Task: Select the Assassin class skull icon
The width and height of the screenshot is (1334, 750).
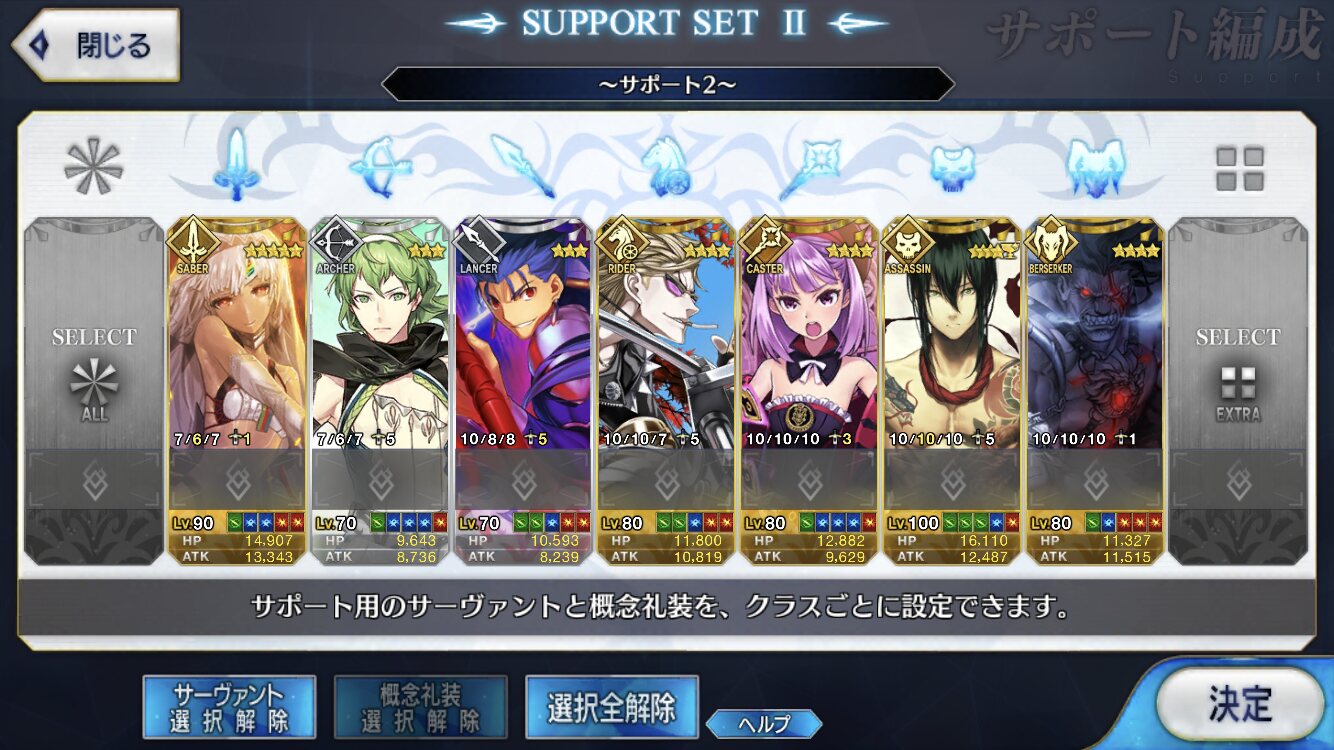Action: point(952,167)
